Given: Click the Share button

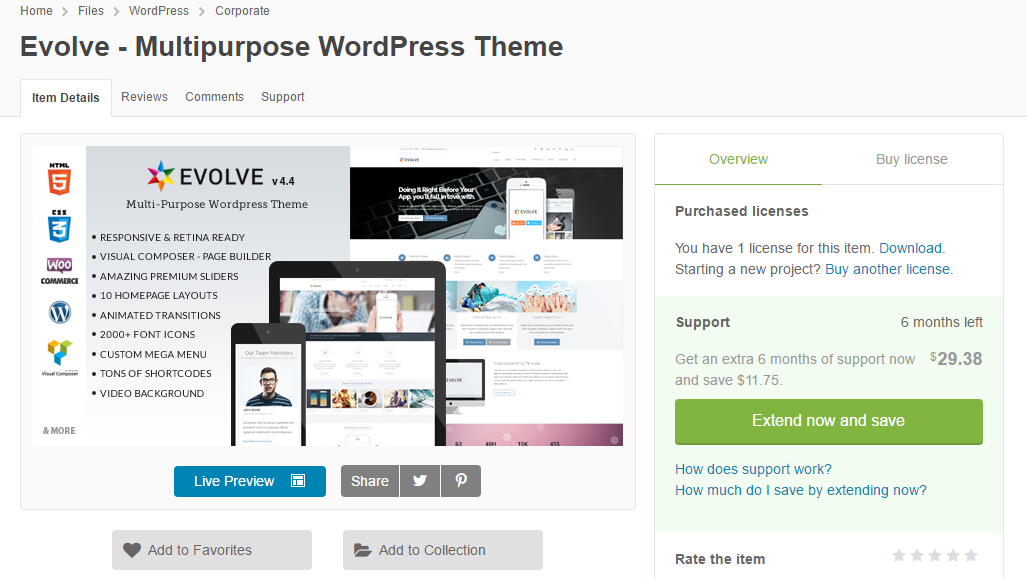Looking at the screenshot, I should pyautogui.click(x=369, y=481).
